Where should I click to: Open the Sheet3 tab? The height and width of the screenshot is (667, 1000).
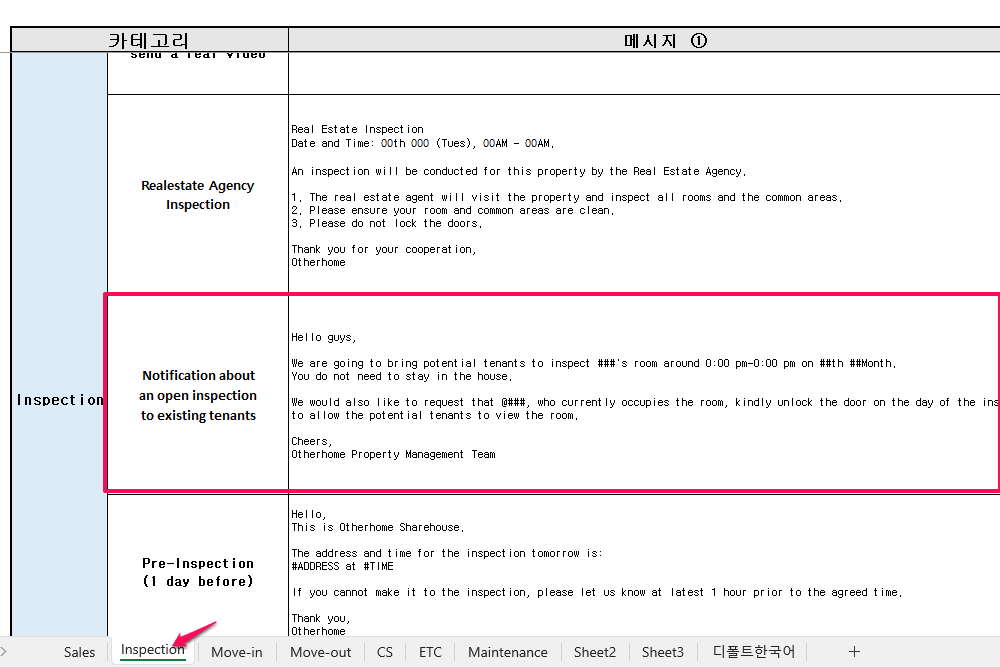(x=663, y=652)
